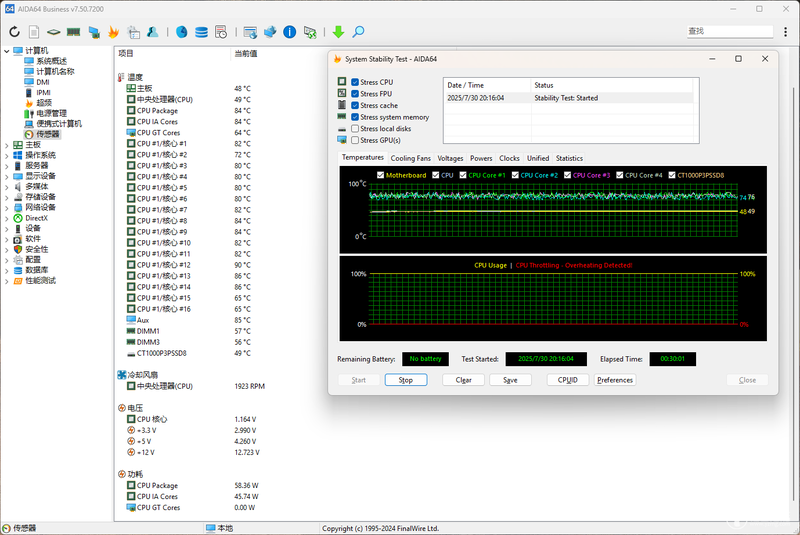The height and width of the screenshot is (535, 800).
Task: Click the 当前值 column header
Action: pyautogui.click(x=245, y=53)
